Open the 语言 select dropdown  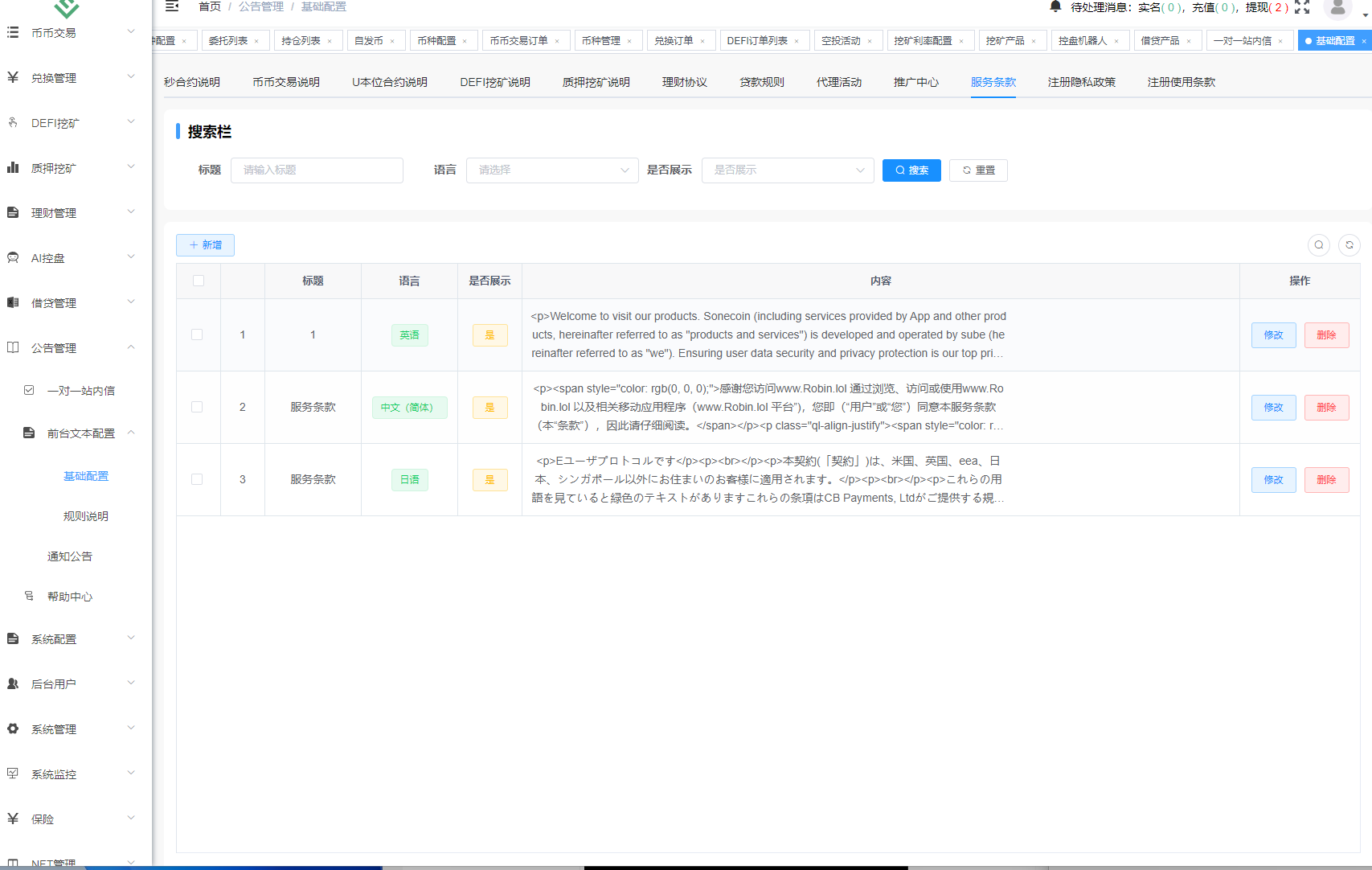point(552,170)
